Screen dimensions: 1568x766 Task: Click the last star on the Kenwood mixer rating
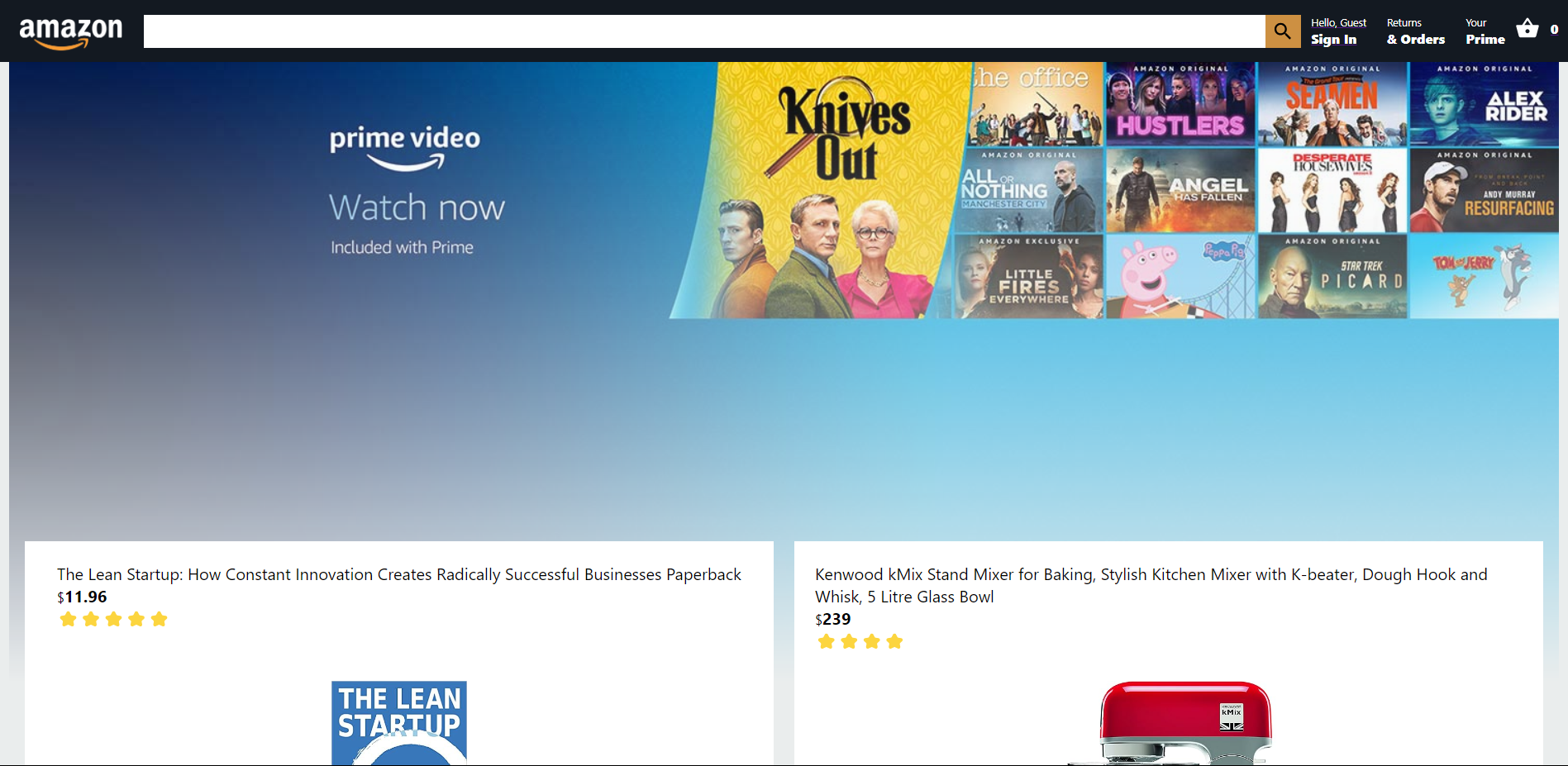tap(894, 640)
